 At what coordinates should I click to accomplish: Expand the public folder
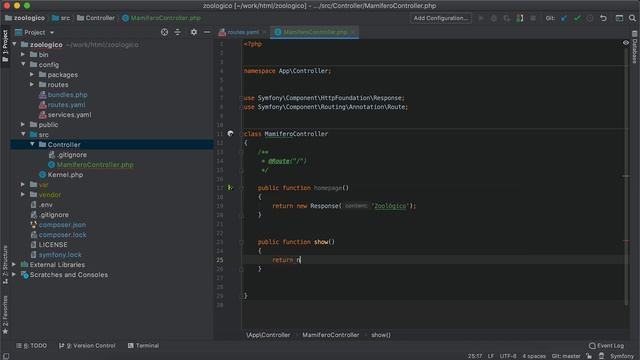coord(23,124)
